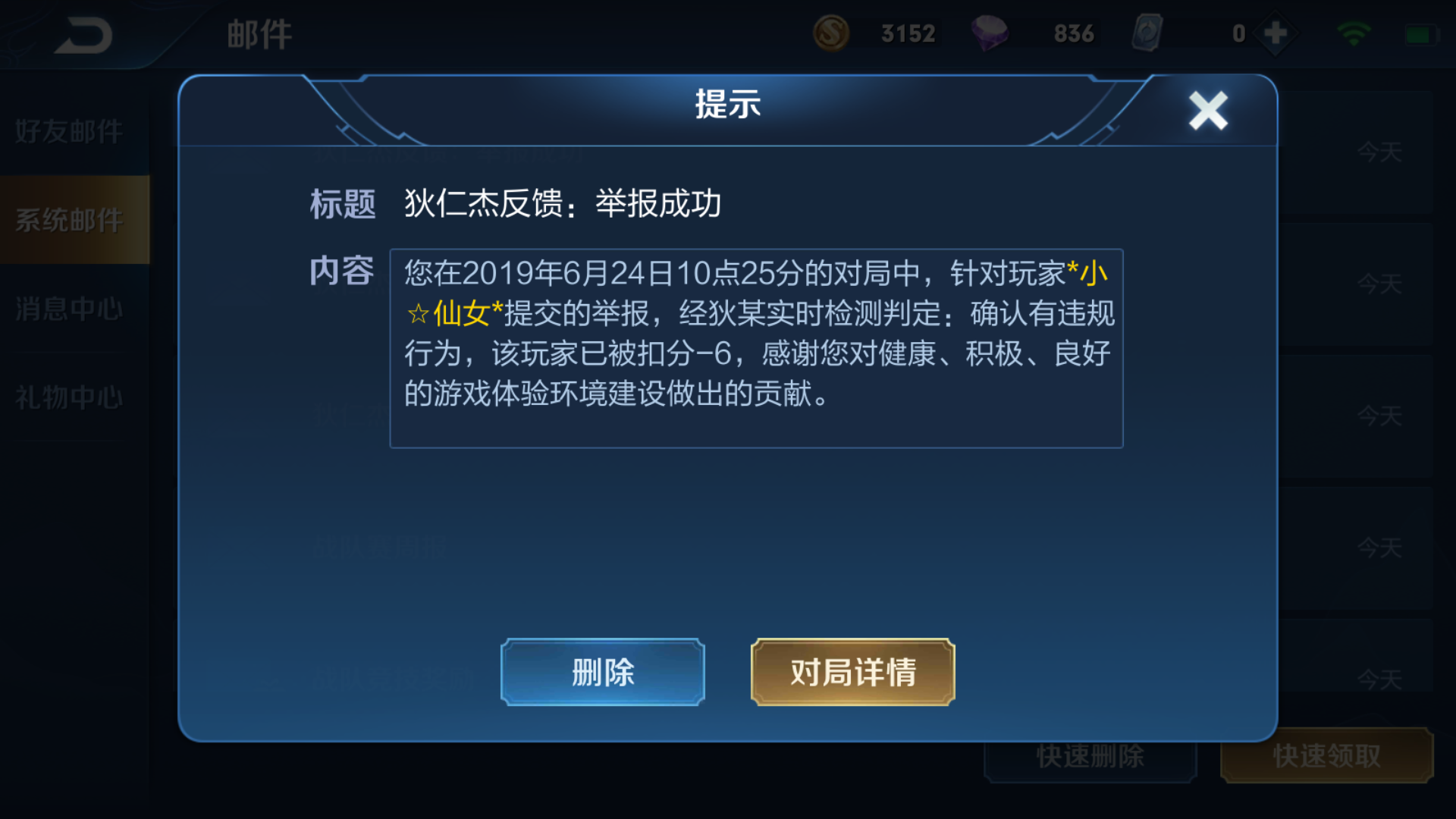This screenshot has width=1456, height=819.
Task: Click the purple diamond currency icon
Action: tap(990, 33)
